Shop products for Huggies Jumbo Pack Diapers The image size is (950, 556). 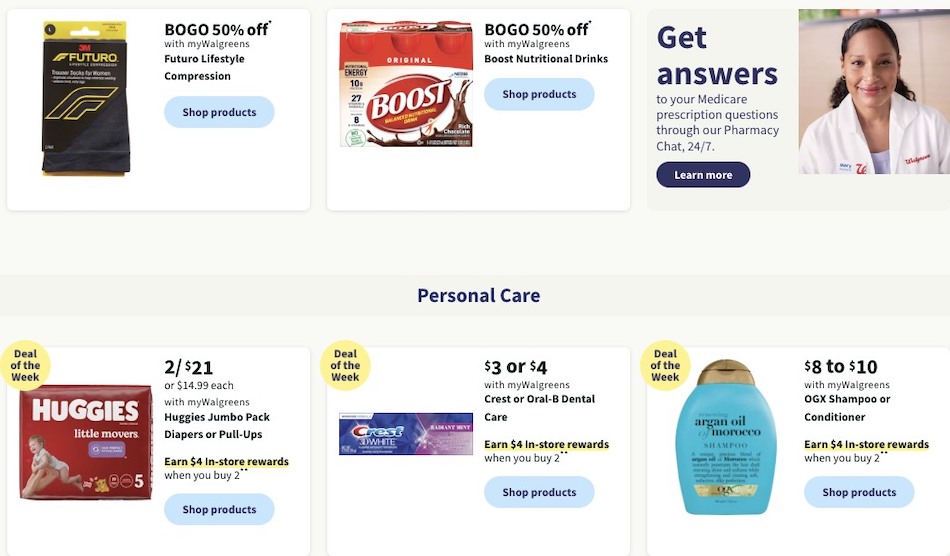tap(219, 509)
